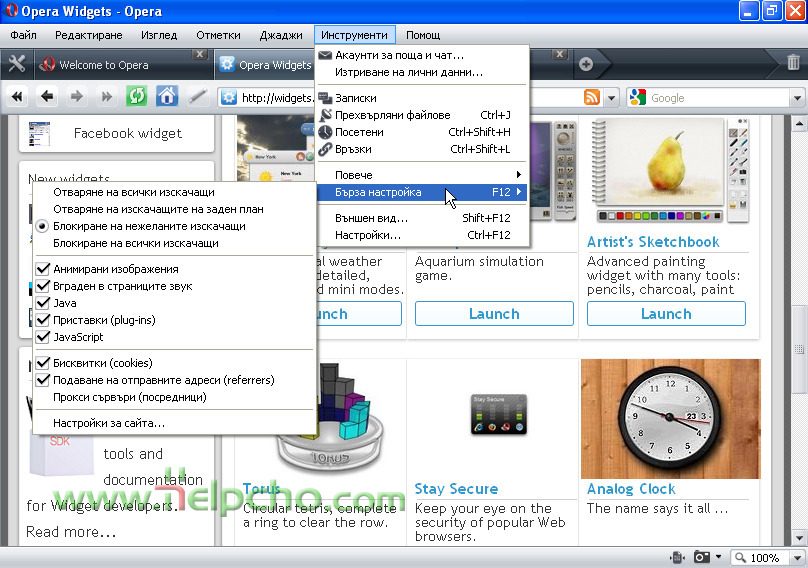Choose Отваряне на всички изскачащи
The height and width of the screenshot is (568, 808).
(175, 192)
